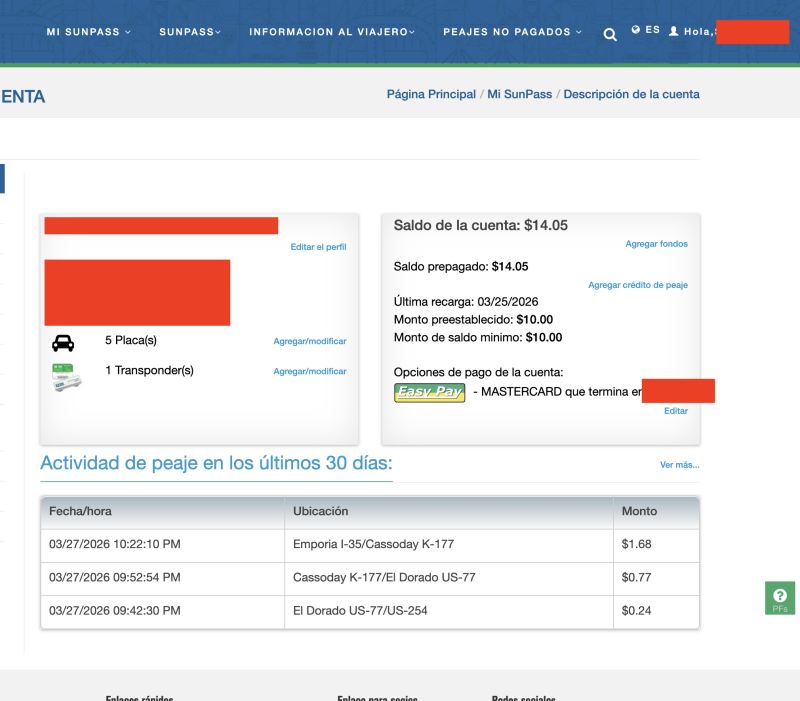This screenshot has height=701, width=800.
Task: Click the user profile icon
Action: point(674,31)
